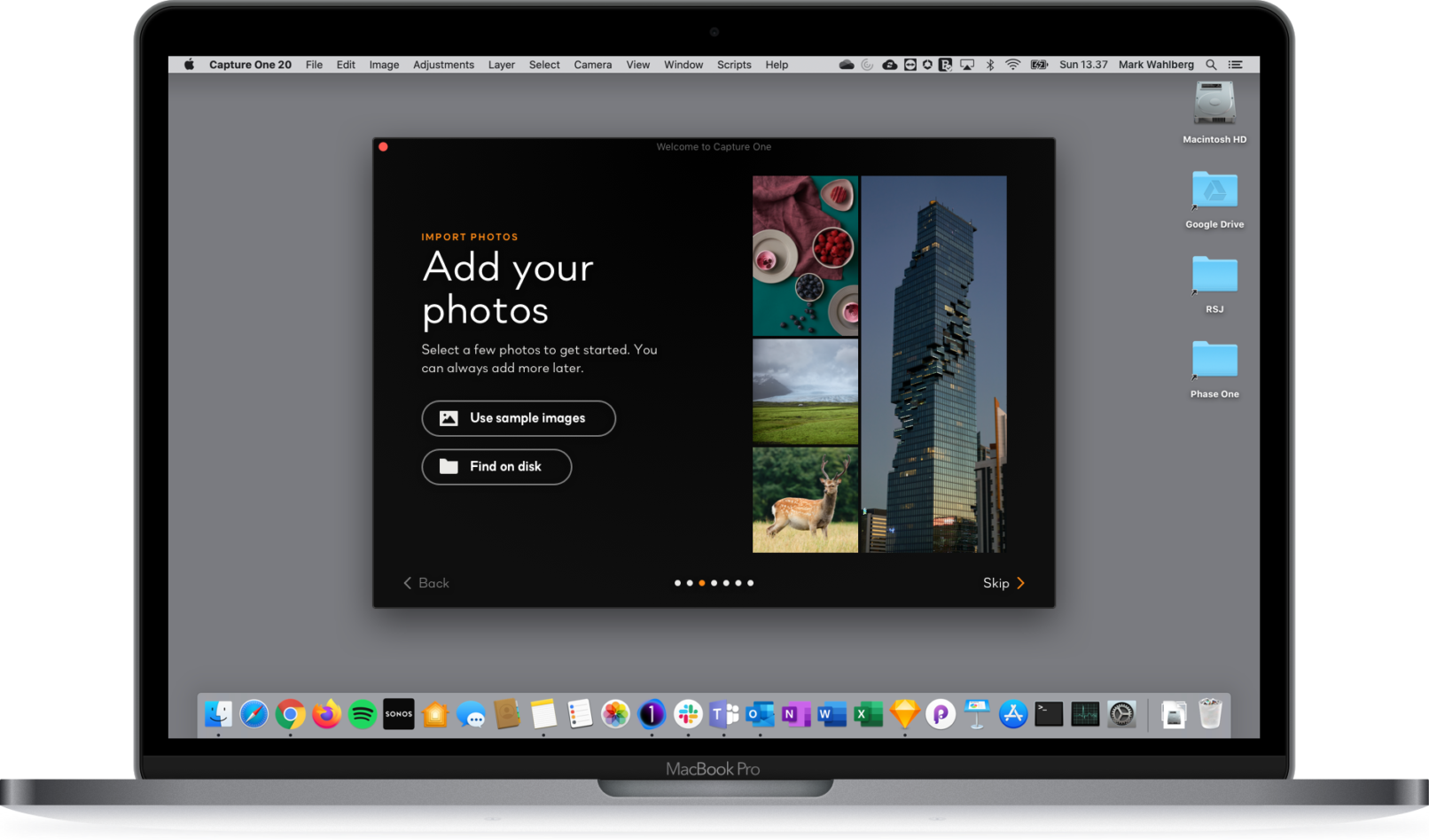Click the Use sample images button
The image size is (1429, 840).
518,418
